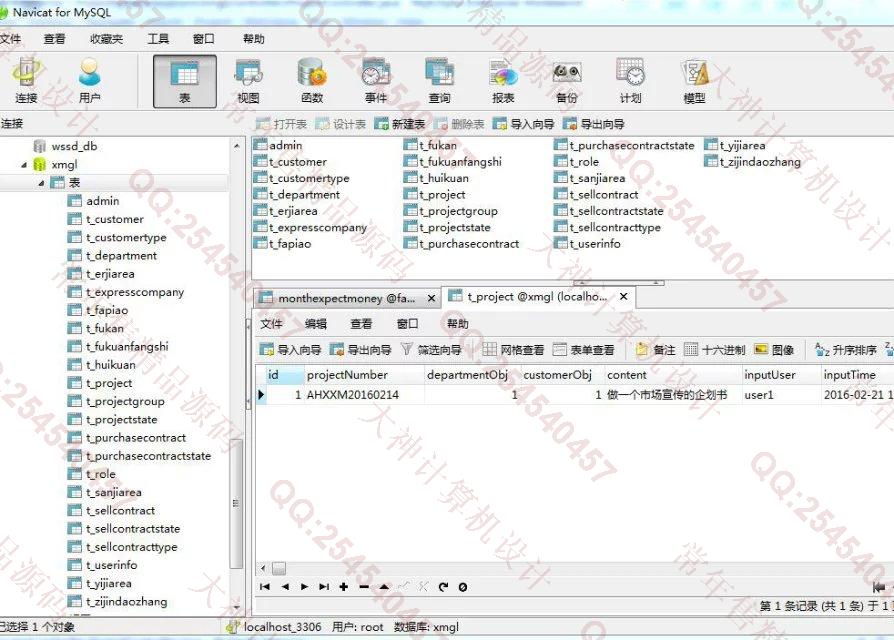Close the monthexpectmoney tab
The image size is (894, 640).
click(432, 298)
